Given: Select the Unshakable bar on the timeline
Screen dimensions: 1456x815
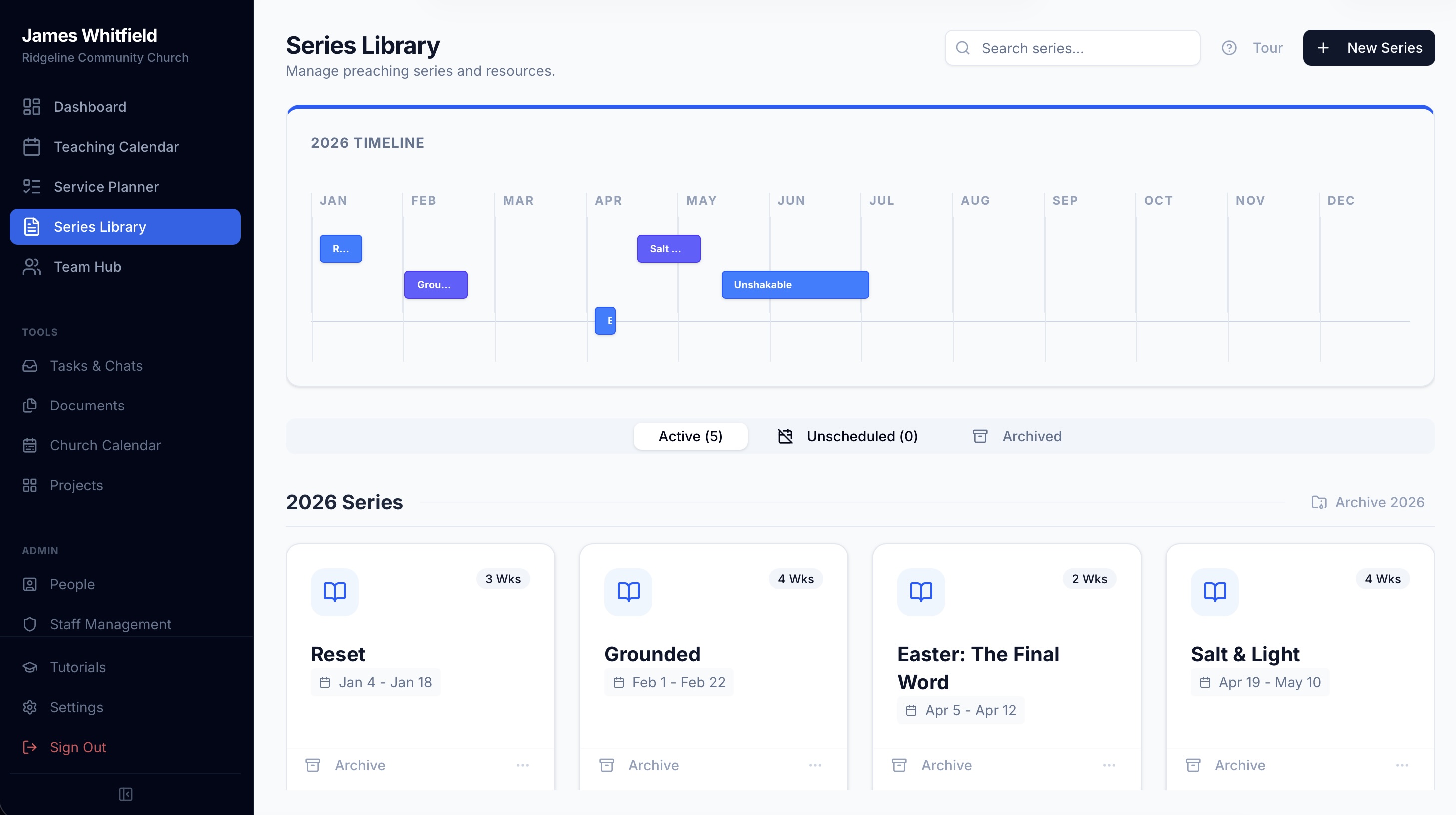Looking at the screenshot, I should point(794,284).
